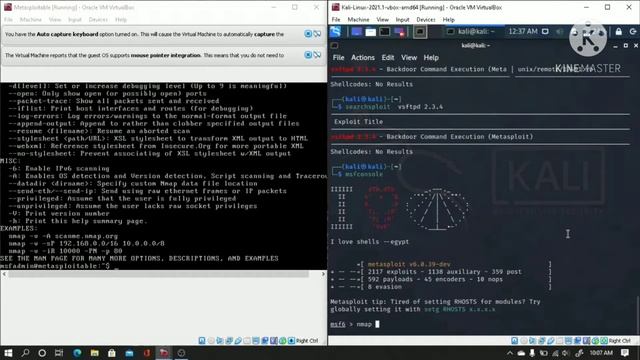Show hidden system tray icons chevron
640x360 pixels.
(510, 353)
